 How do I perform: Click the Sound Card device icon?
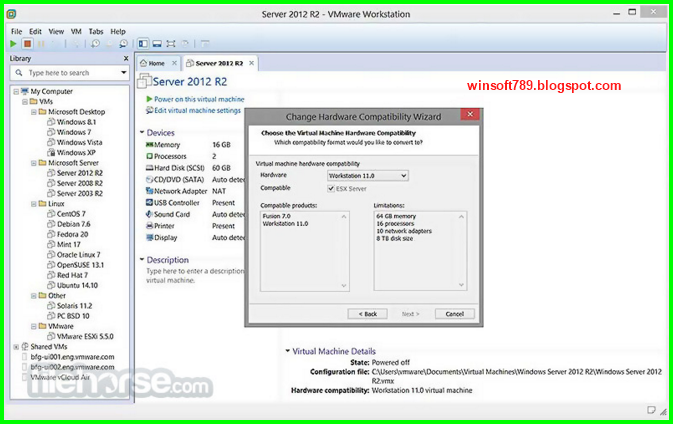click(x=149, y=214)
